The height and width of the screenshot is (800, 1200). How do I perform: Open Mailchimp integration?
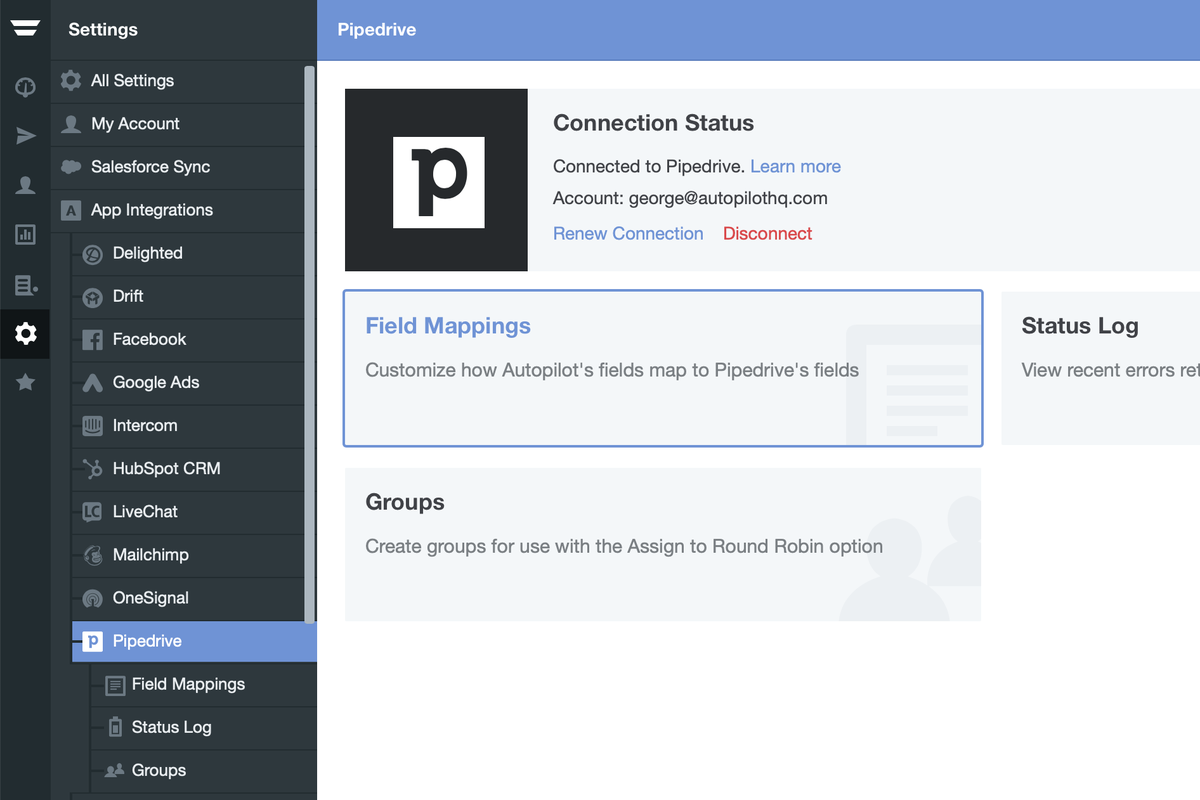tap(188, 555)
